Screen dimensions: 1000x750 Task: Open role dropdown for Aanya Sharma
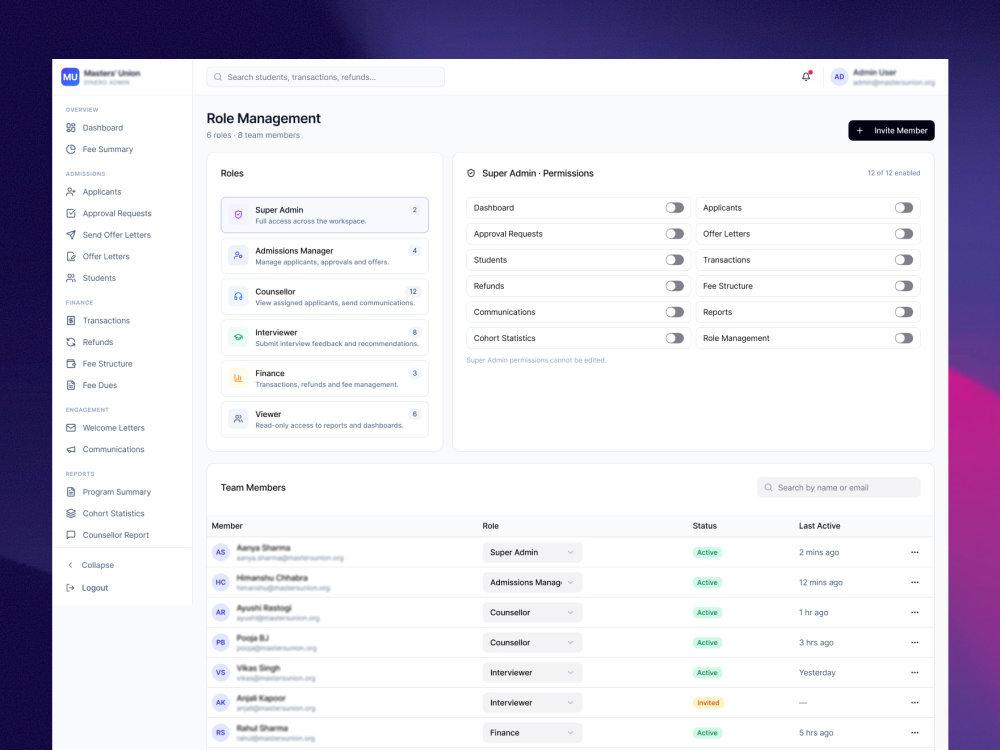[x=532, y=552]
